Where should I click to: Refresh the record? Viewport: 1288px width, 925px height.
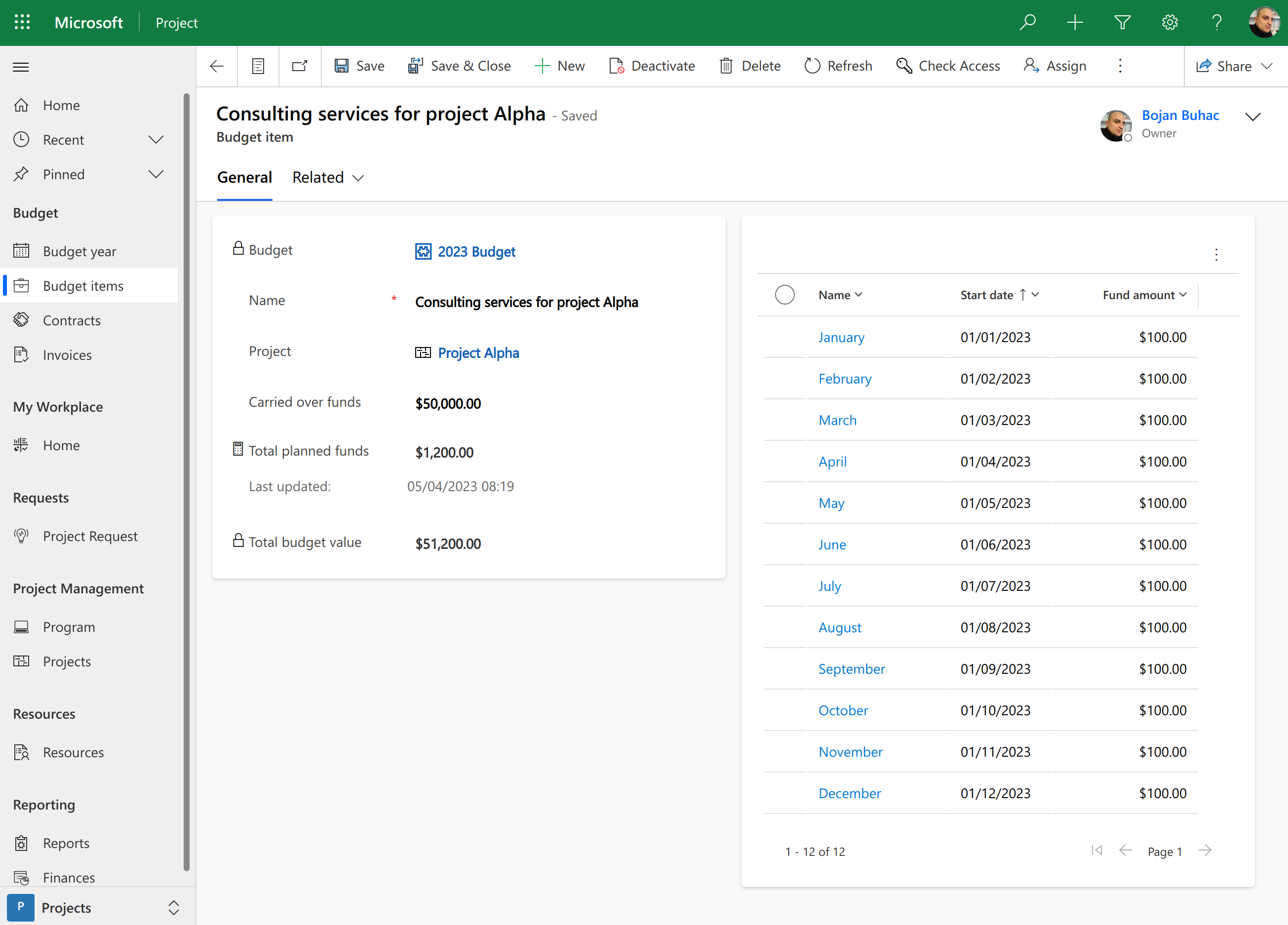point(838,66)
